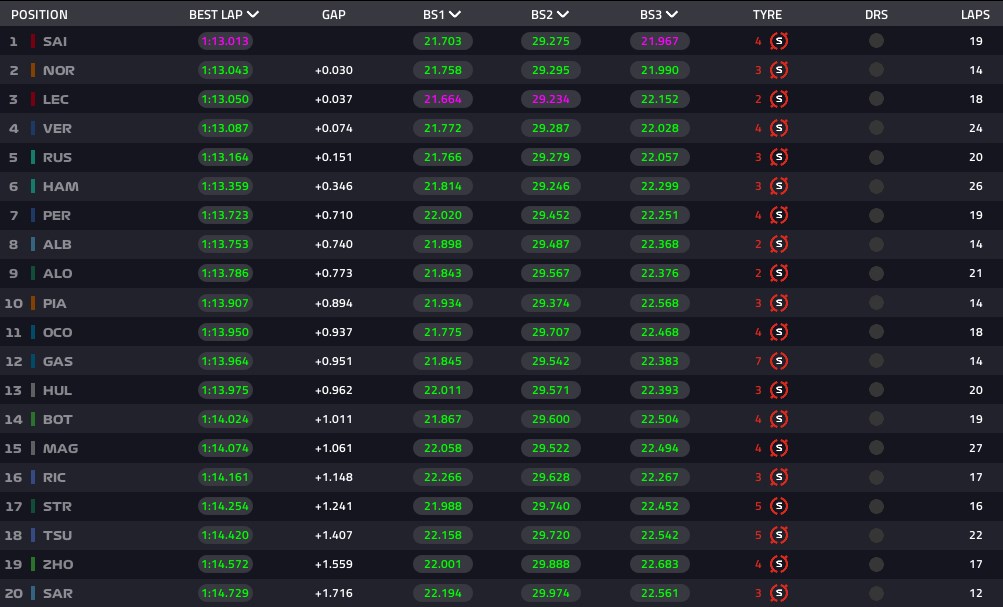Click GAS's soft tyre icon

[778, 361]
